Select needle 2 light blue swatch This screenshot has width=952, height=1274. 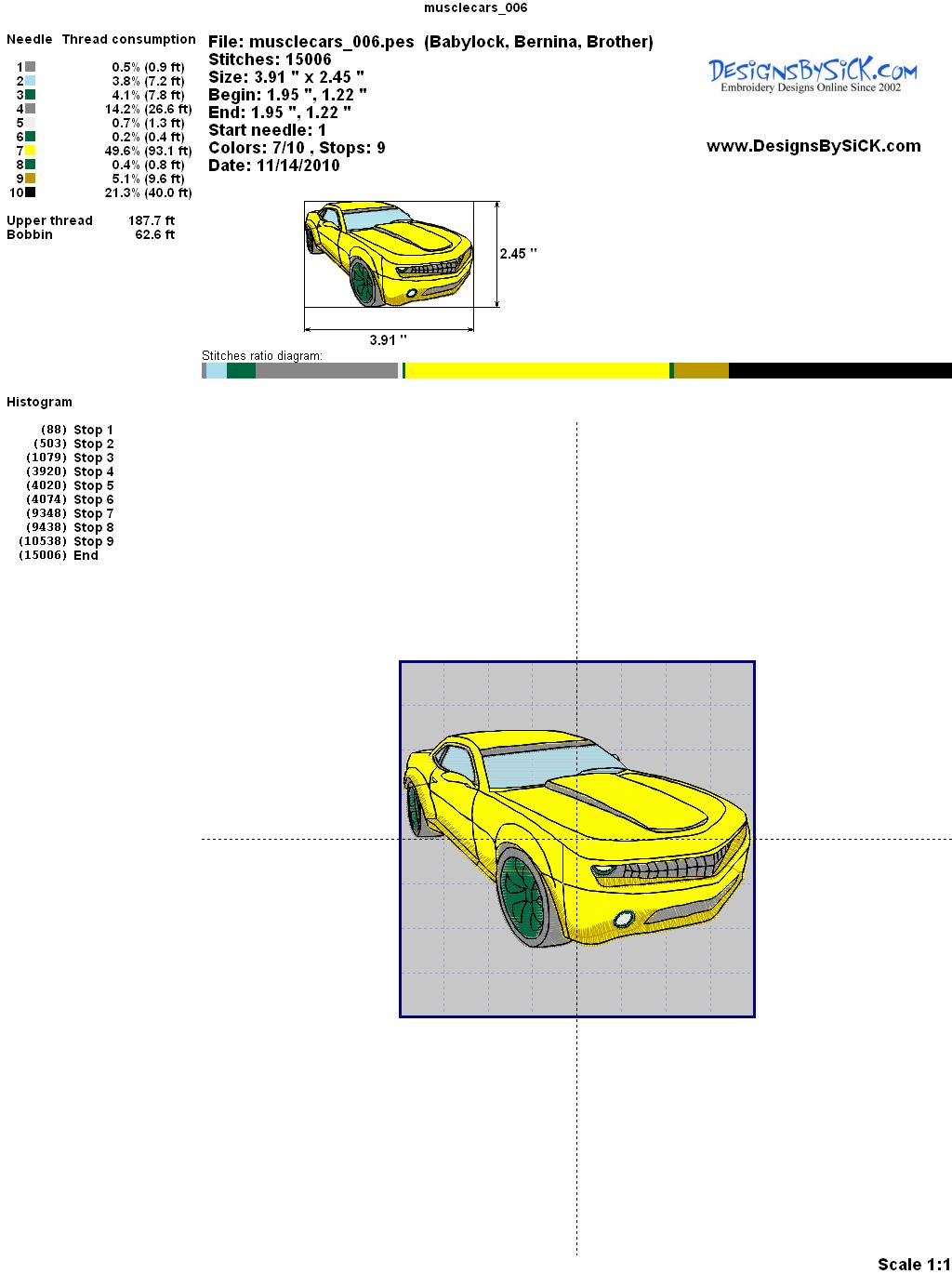click(31, 81)
